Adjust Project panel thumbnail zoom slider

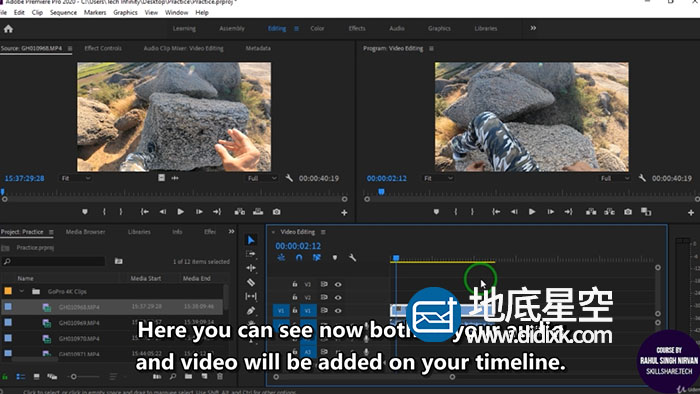[74, 377]
